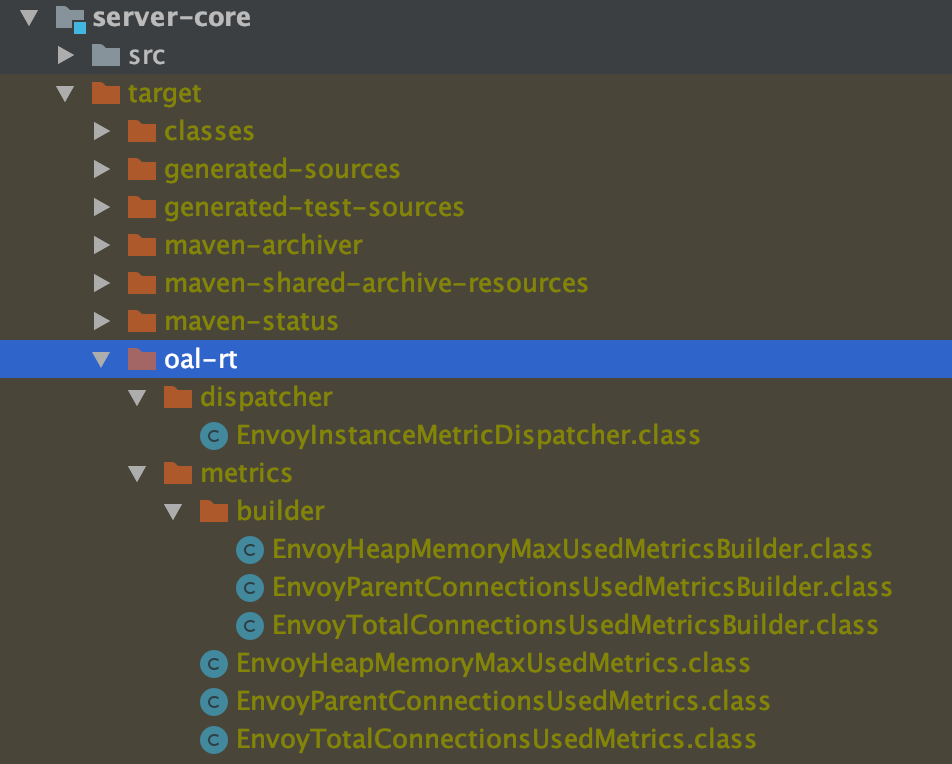952x764 pixels.
Task: Expand the generated-test-sources folder arrow
Action: 101,207
